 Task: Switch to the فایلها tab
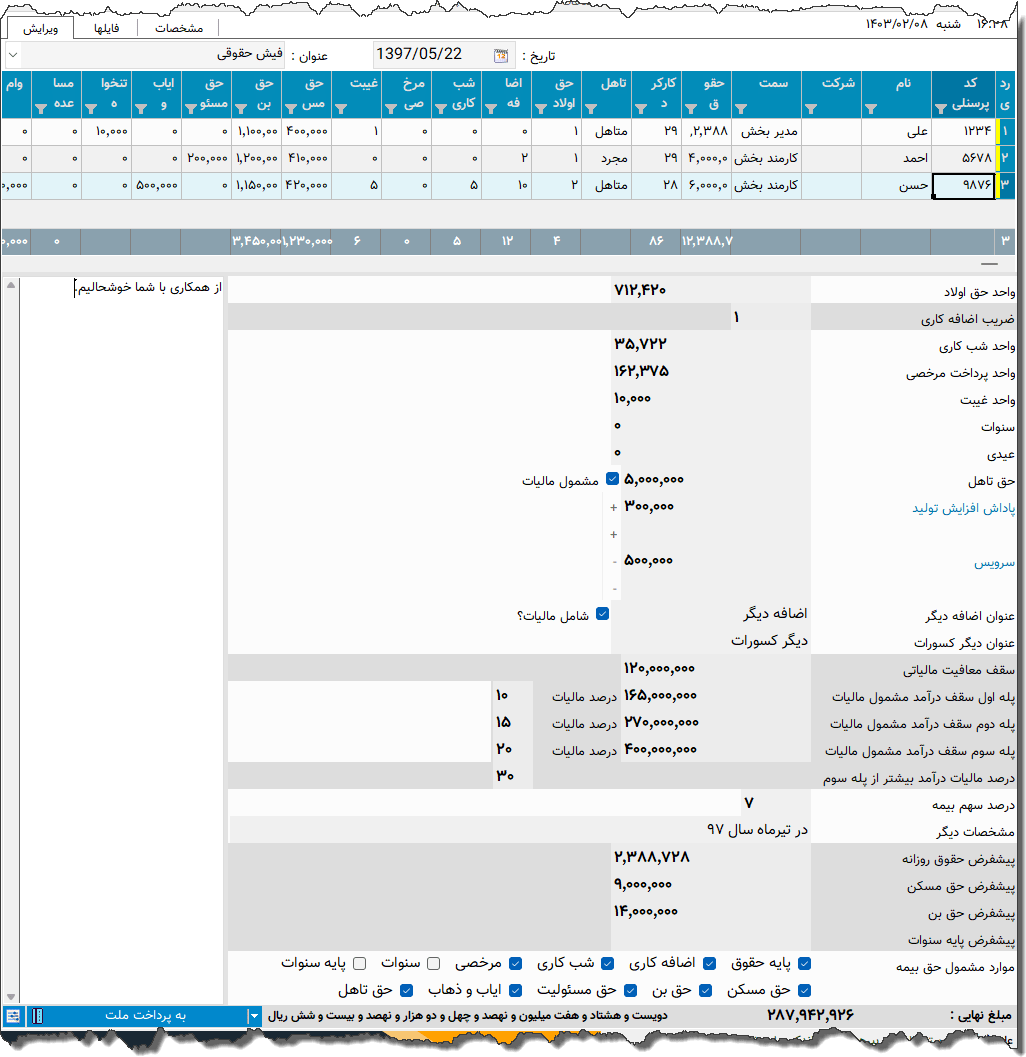(x=107, y=28)
